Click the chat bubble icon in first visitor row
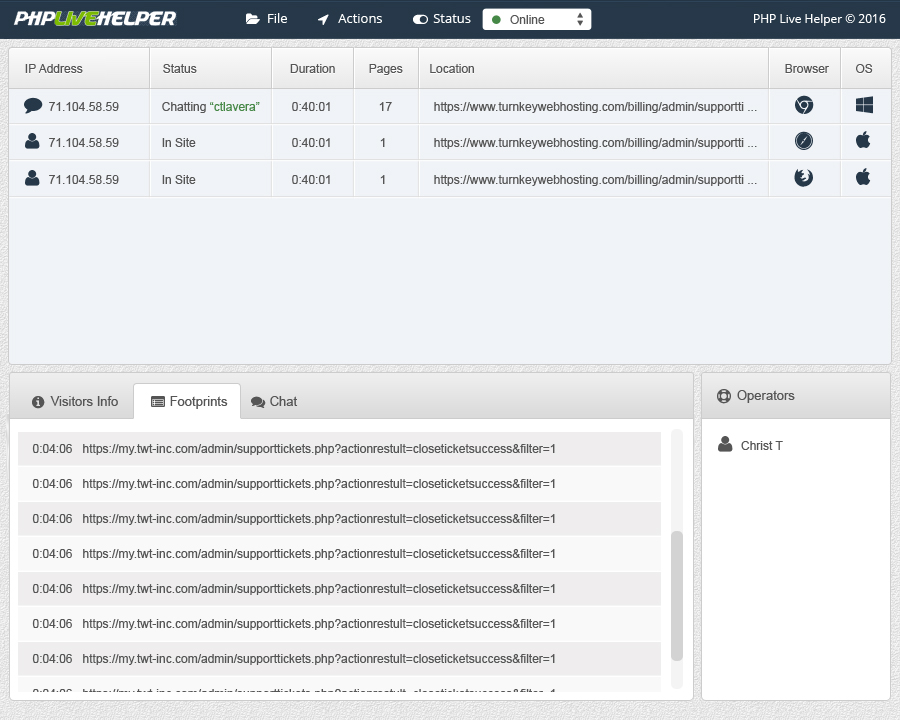 click(33, 105)
